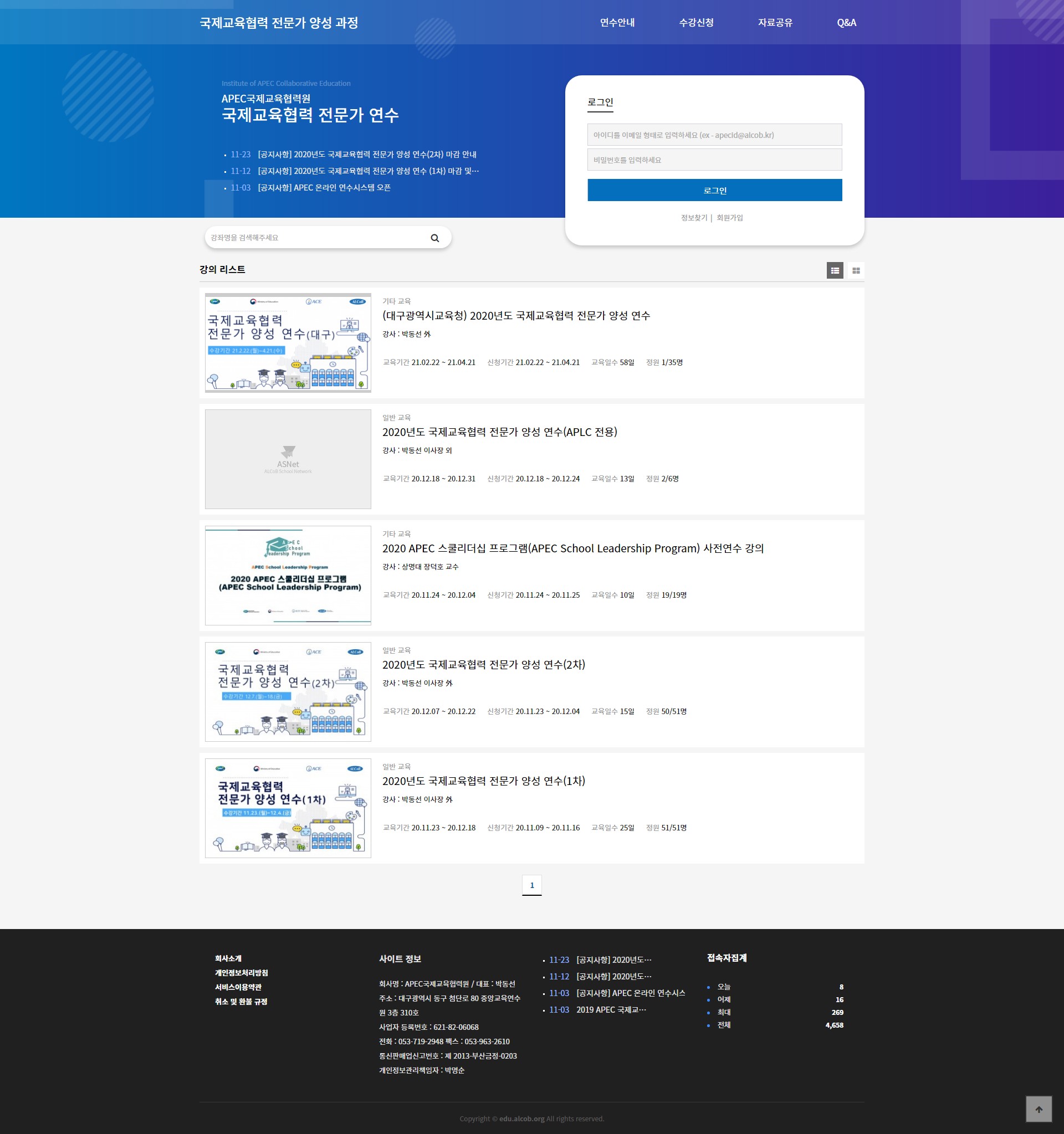This screenshot has width=1064, height=1134.
Task: Click 오늘 visitor count row
Action: pyautogui.click(x=775, y=987)
